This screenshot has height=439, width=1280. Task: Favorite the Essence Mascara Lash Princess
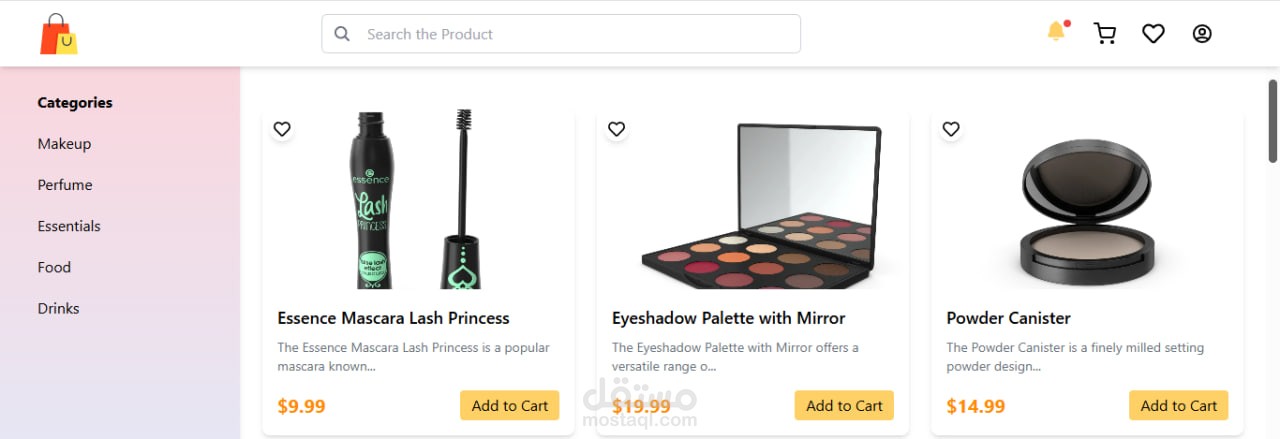[282, 129]
